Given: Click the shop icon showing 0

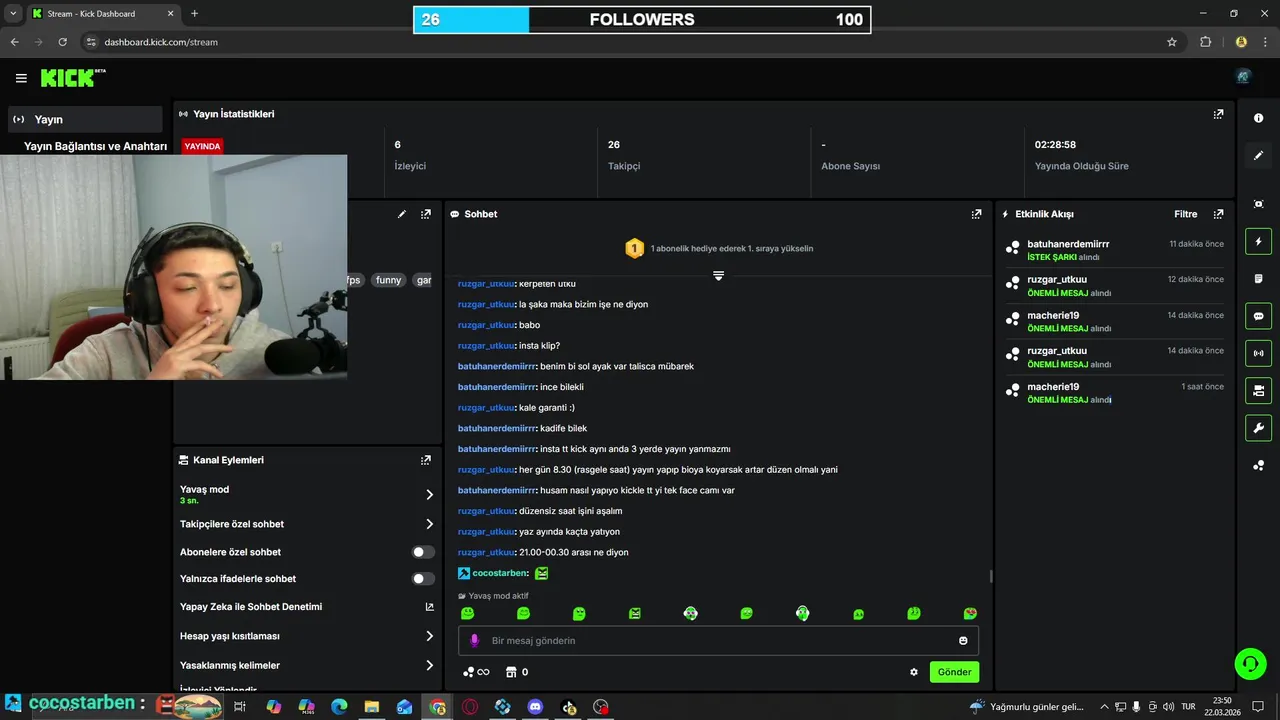Looking at the screenshot, I should pos(517,672).
